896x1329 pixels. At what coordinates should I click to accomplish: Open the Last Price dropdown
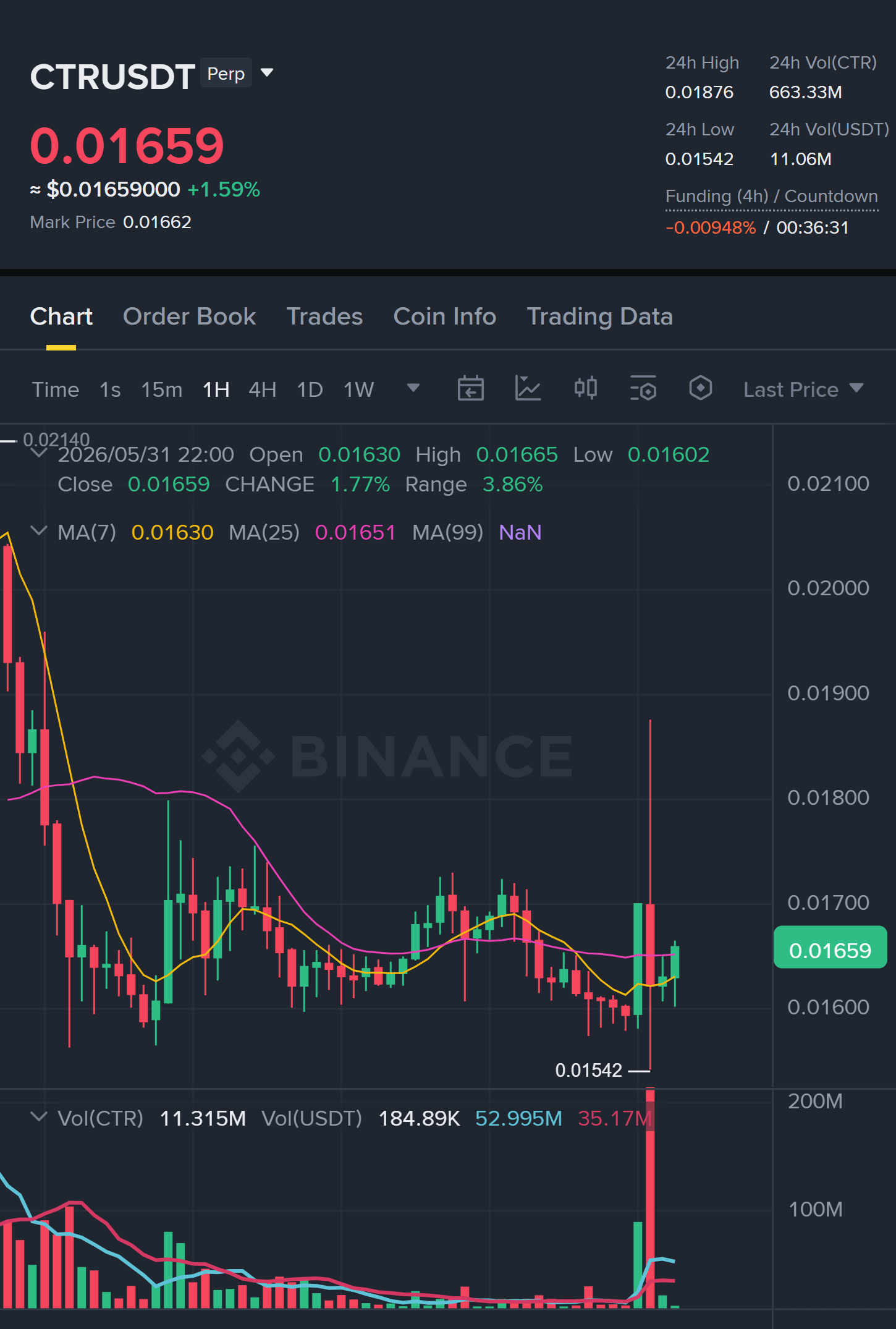pos(803,389)
